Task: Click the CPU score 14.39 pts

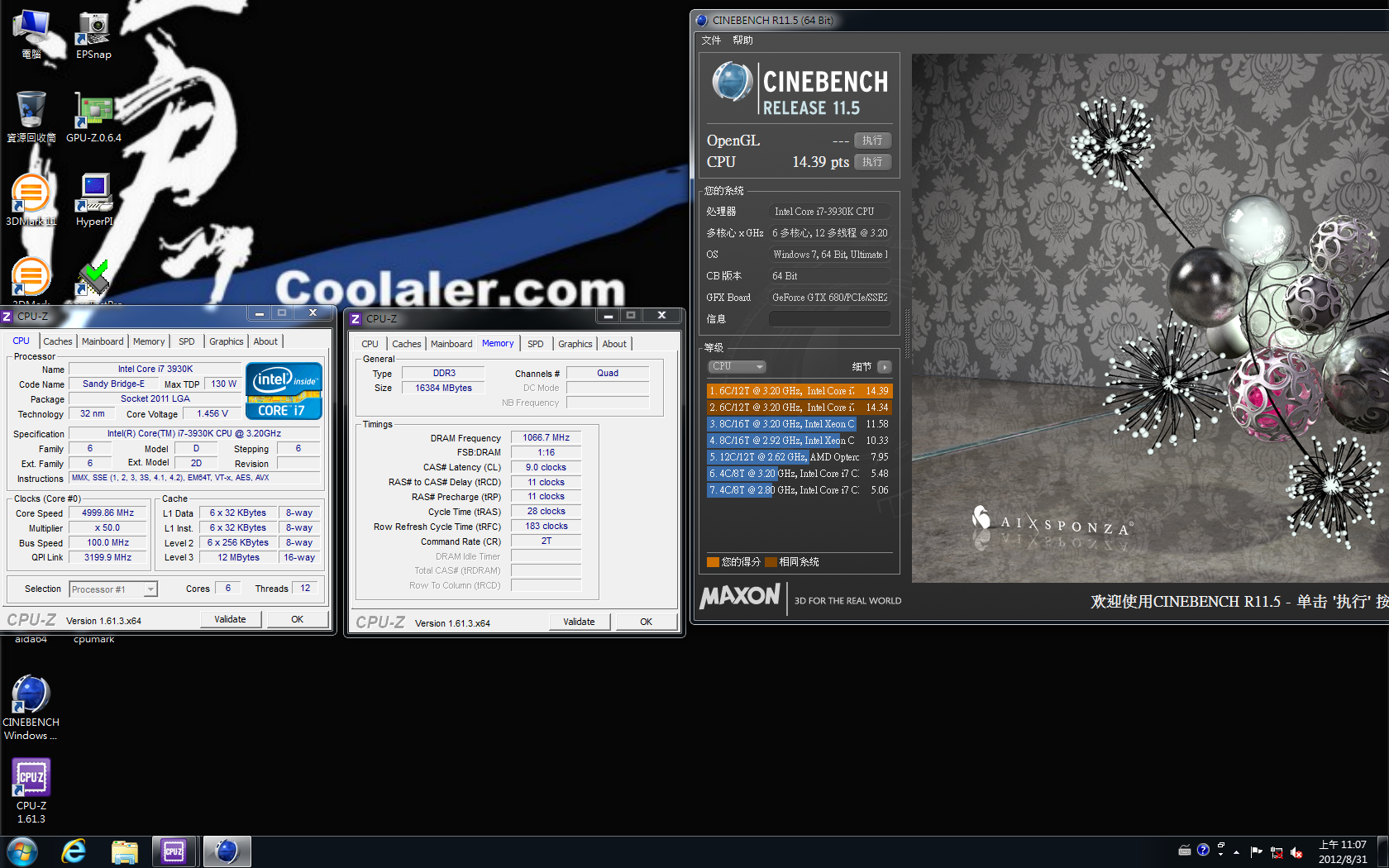Action: tap(820, 162)
